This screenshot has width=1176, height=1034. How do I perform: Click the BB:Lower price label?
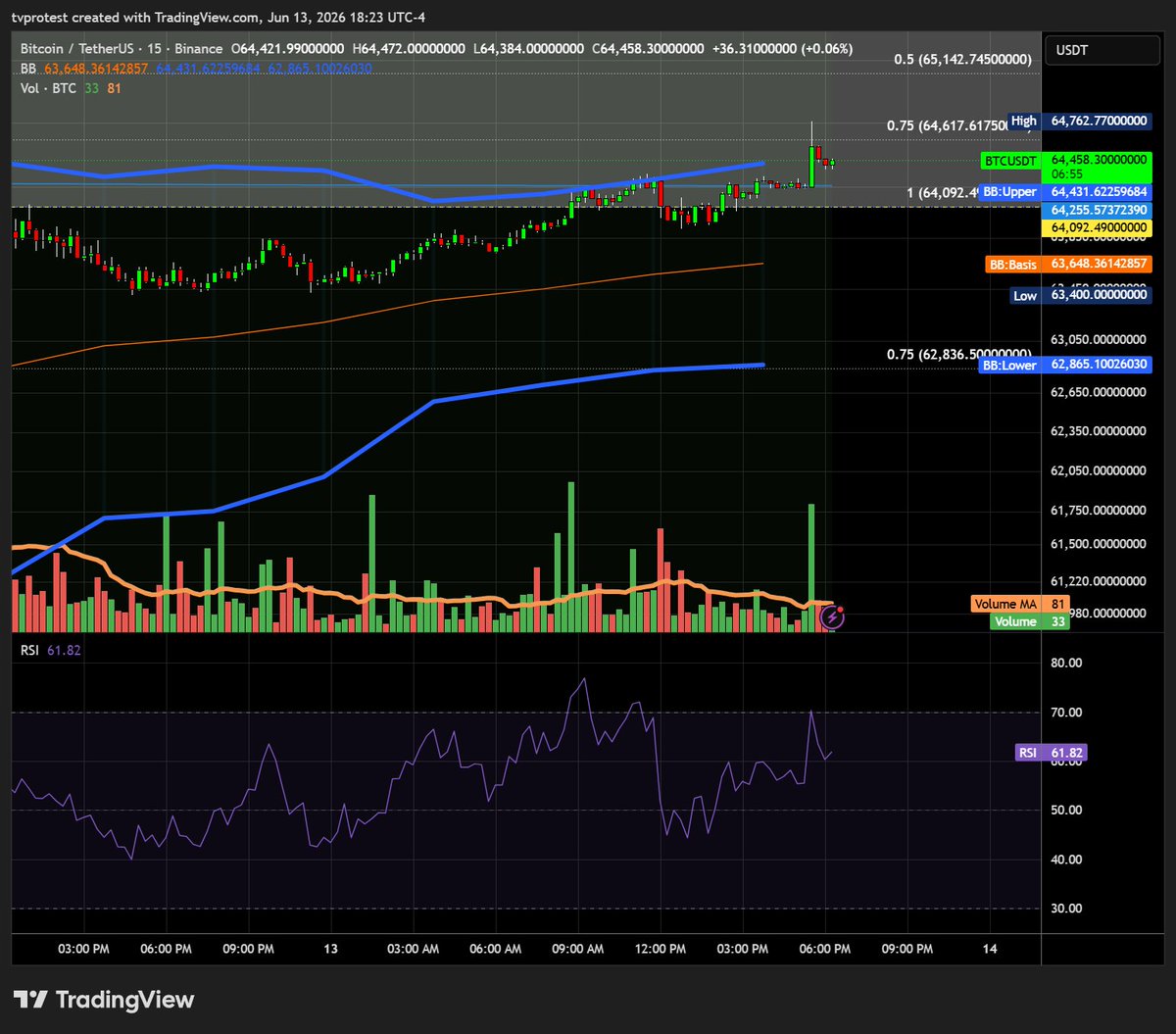[1065, 365]
